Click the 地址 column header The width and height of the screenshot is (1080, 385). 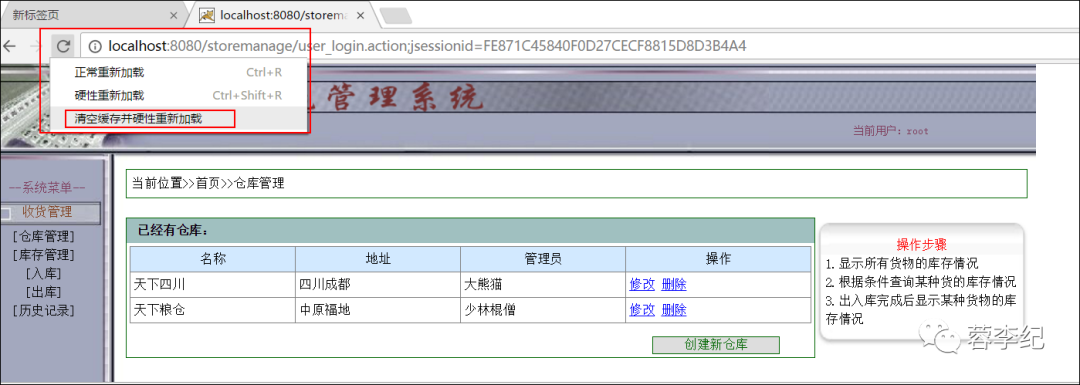378,259
